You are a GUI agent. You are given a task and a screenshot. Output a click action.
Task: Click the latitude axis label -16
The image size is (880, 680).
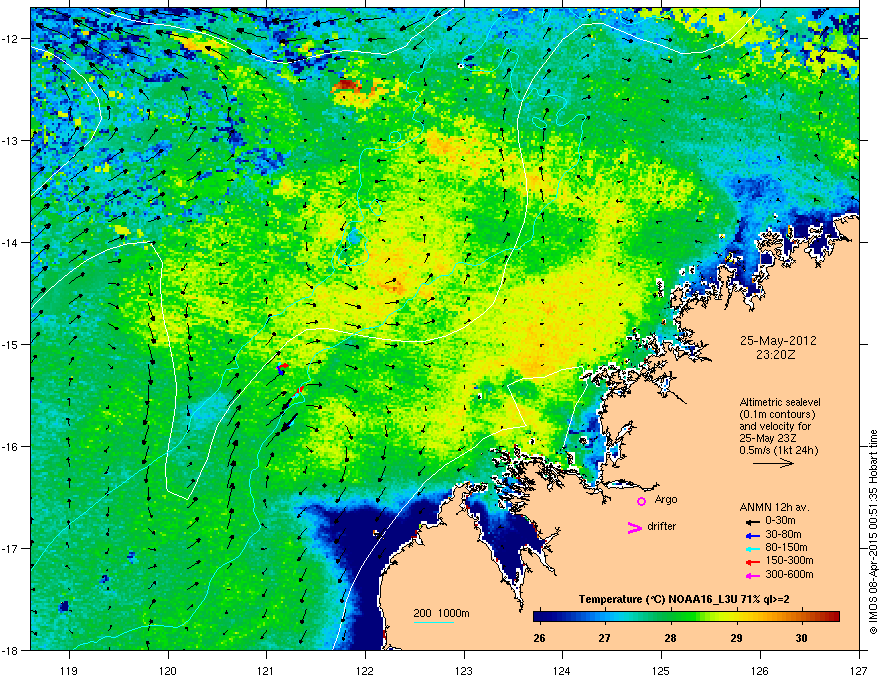(x=11, y=447)
